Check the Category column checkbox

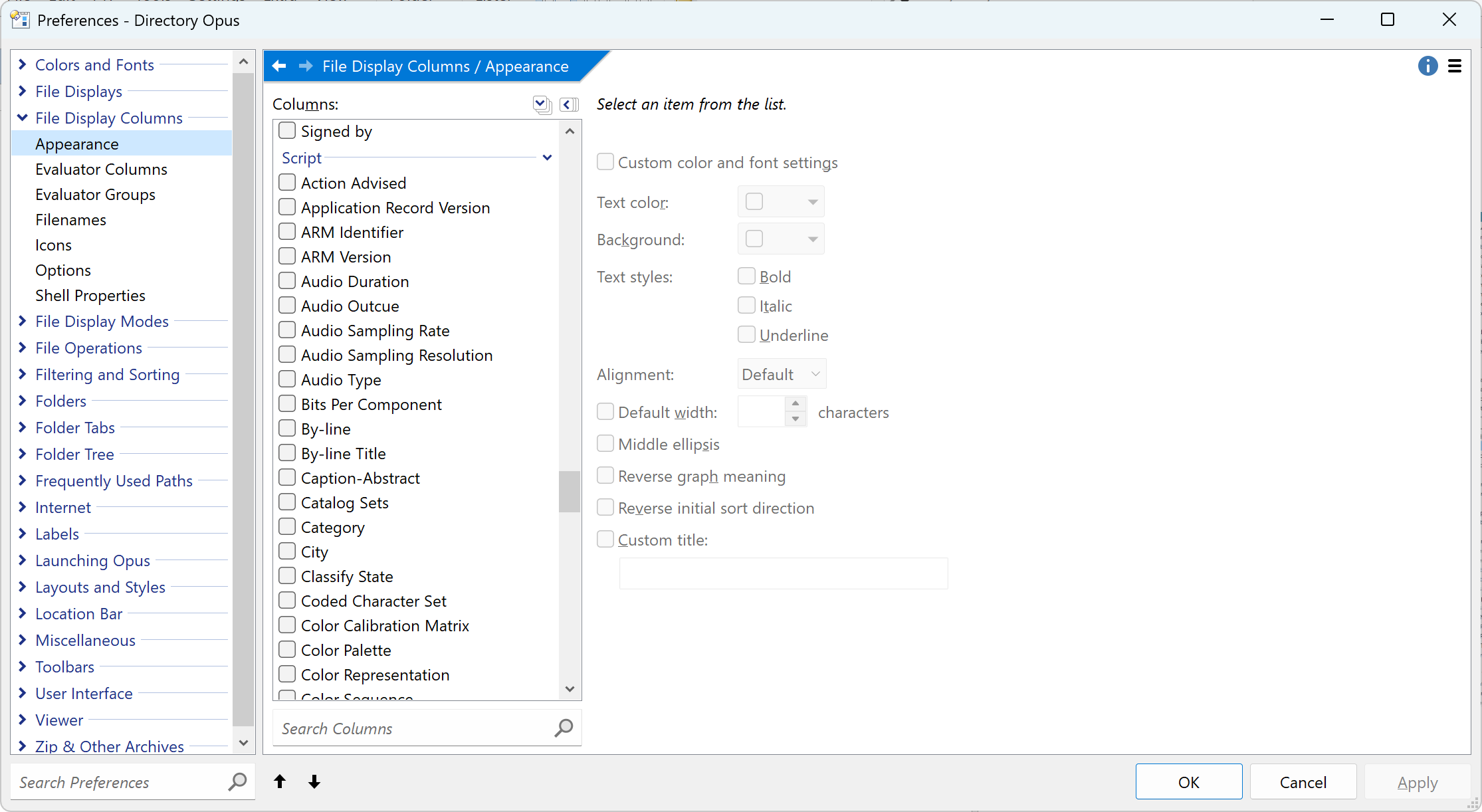287,527
